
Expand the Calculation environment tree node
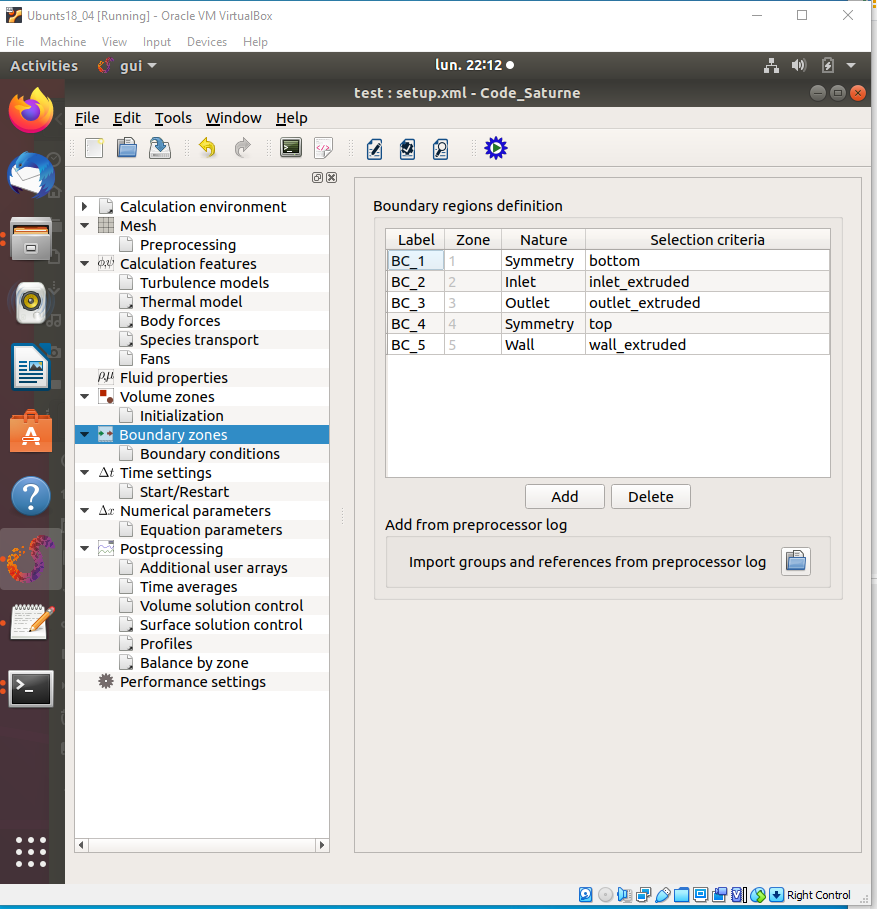coord(85,207)
